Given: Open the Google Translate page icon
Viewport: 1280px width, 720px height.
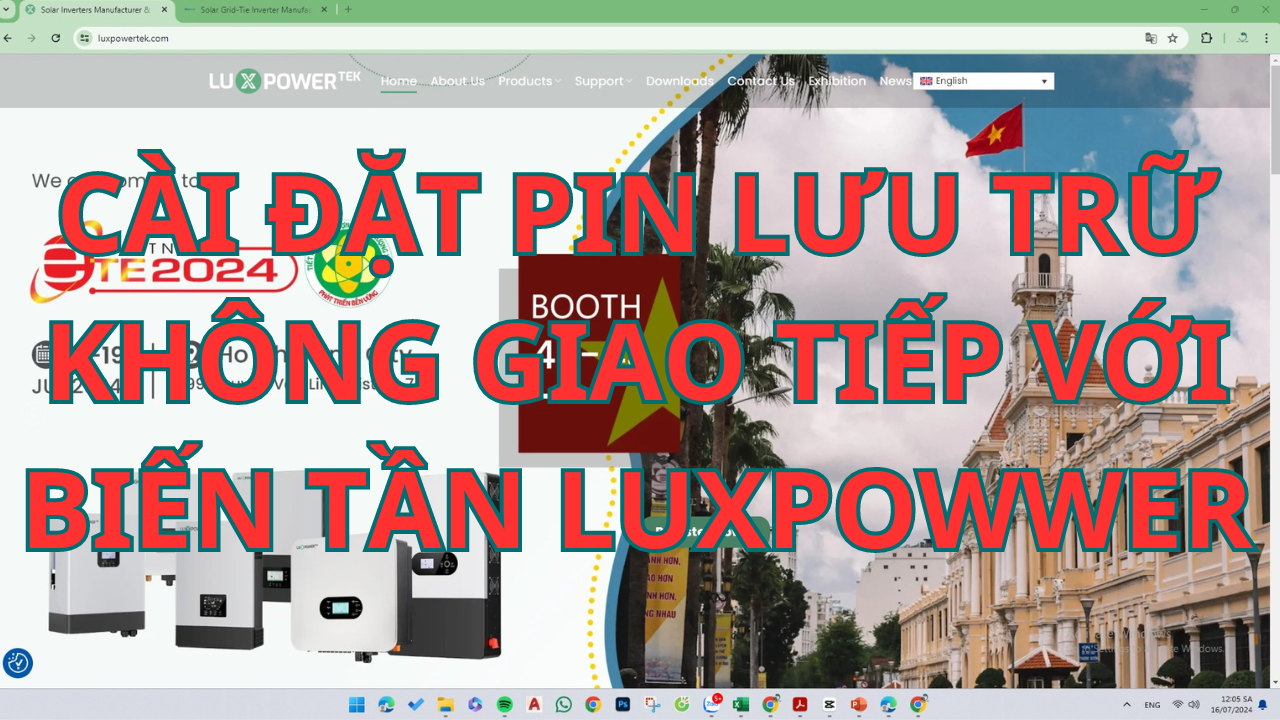Looking at the screenshot, I should point(1151,38).
